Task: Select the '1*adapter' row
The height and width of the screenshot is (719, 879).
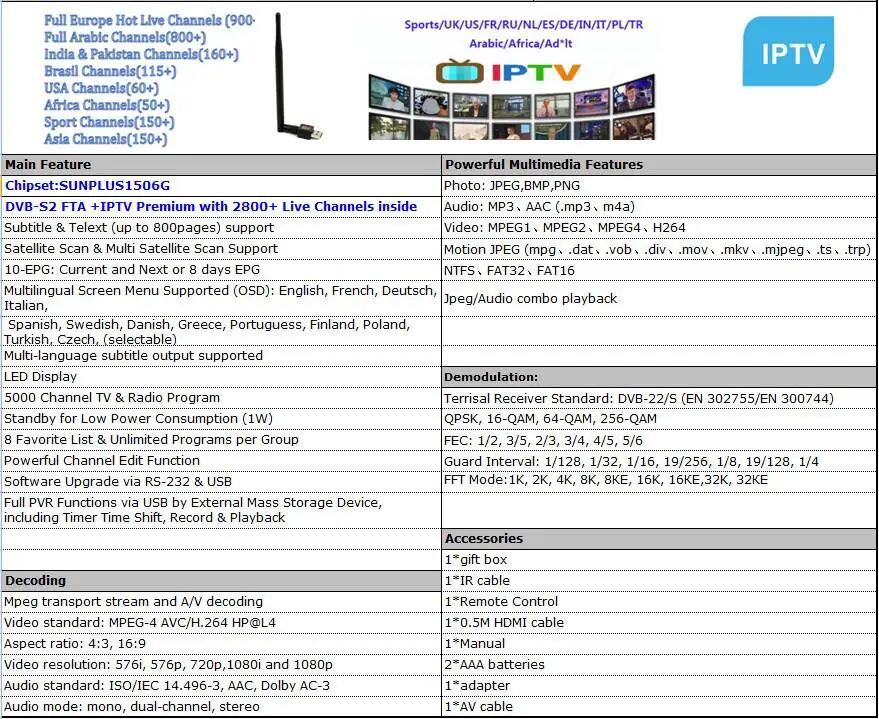Action: click(x=659, y=686)
